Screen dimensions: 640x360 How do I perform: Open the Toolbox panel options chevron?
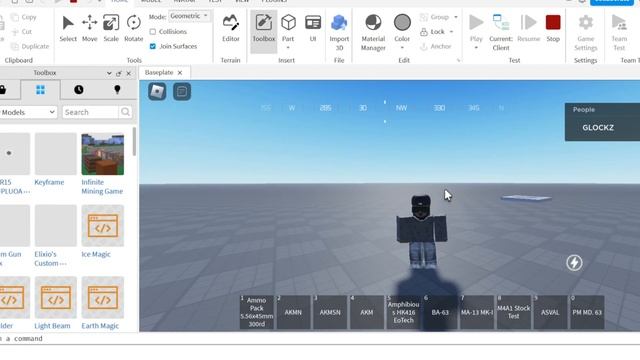109,73
